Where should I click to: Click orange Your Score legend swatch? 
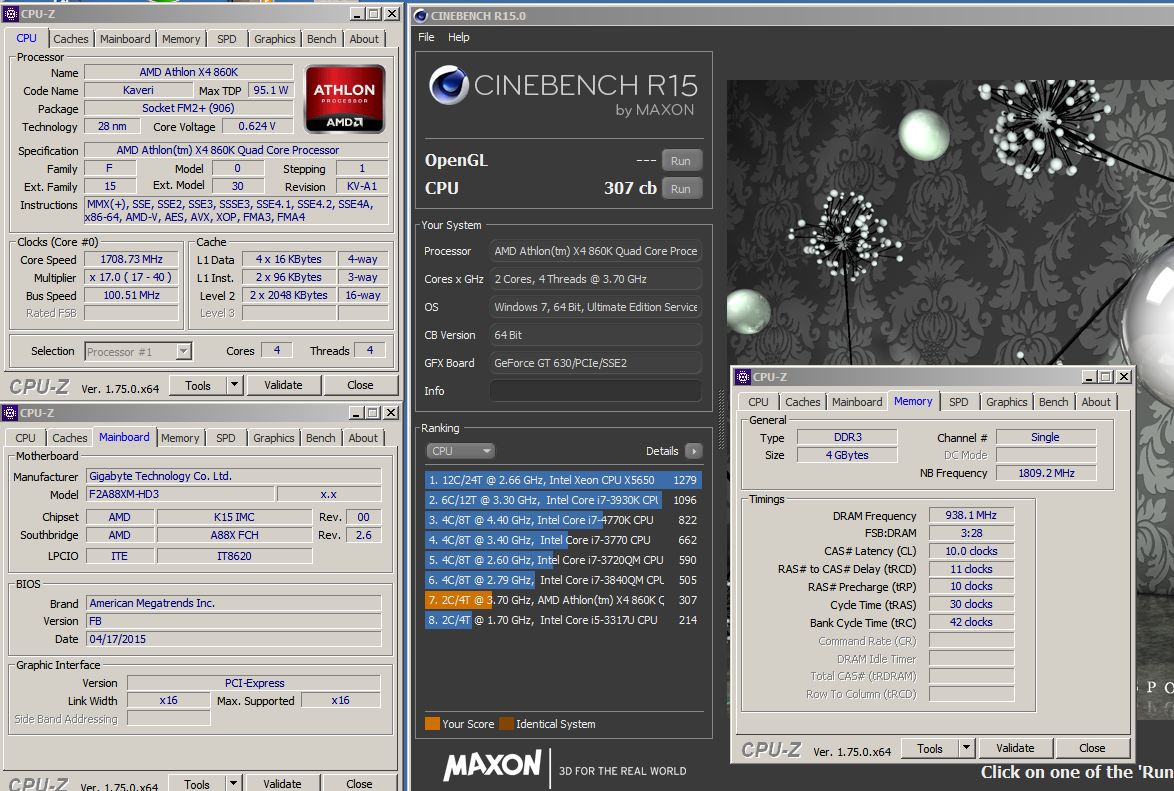tap(432, 724)
